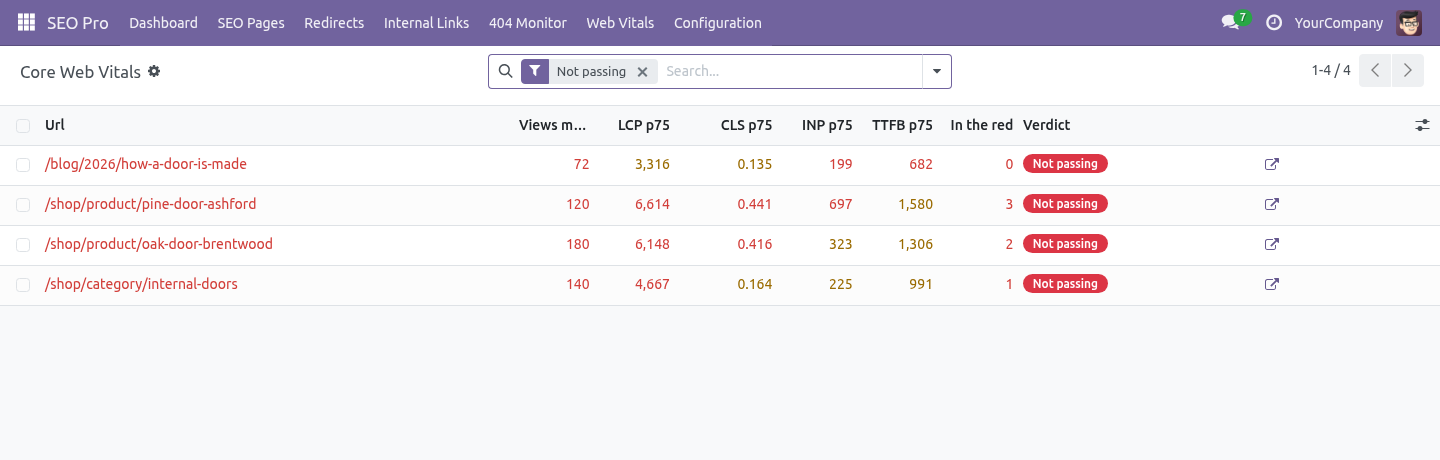This screenshot has height=460, width=1440.
Task: Sort by the TTFB p75 column header
Action: click(902, 125)
